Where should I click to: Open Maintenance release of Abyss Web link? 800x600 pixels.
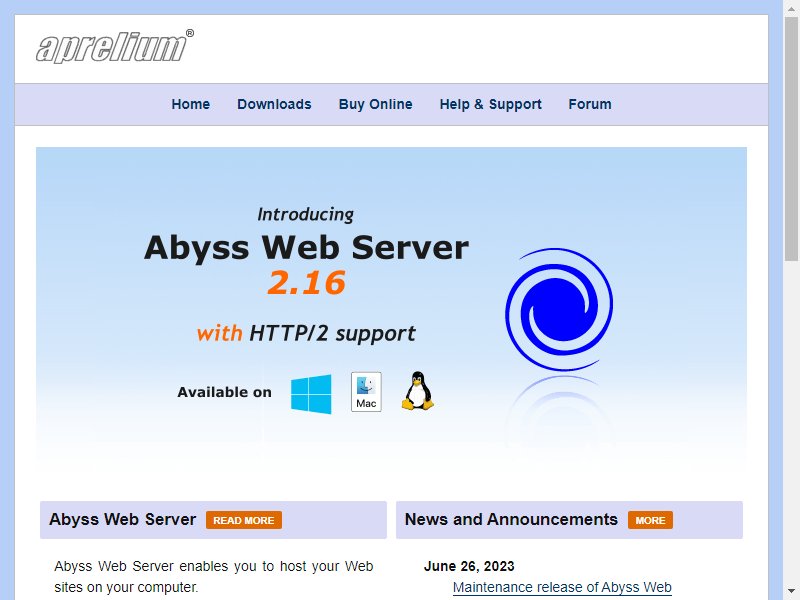[562, 587]
